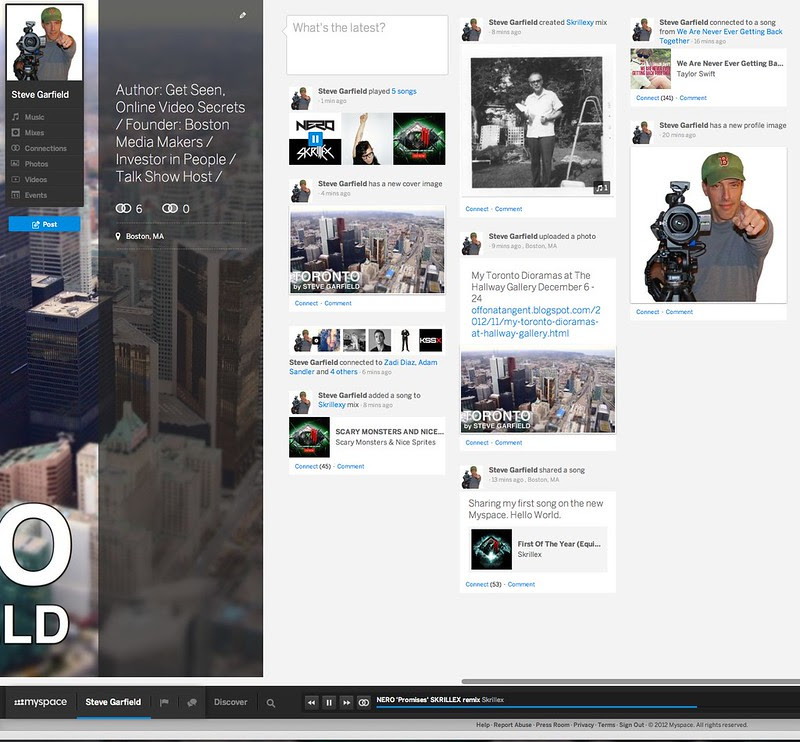The width and height of the screenshot is (800, 742).
Task: Open Music in the profile sidebar
Action: 34,117
